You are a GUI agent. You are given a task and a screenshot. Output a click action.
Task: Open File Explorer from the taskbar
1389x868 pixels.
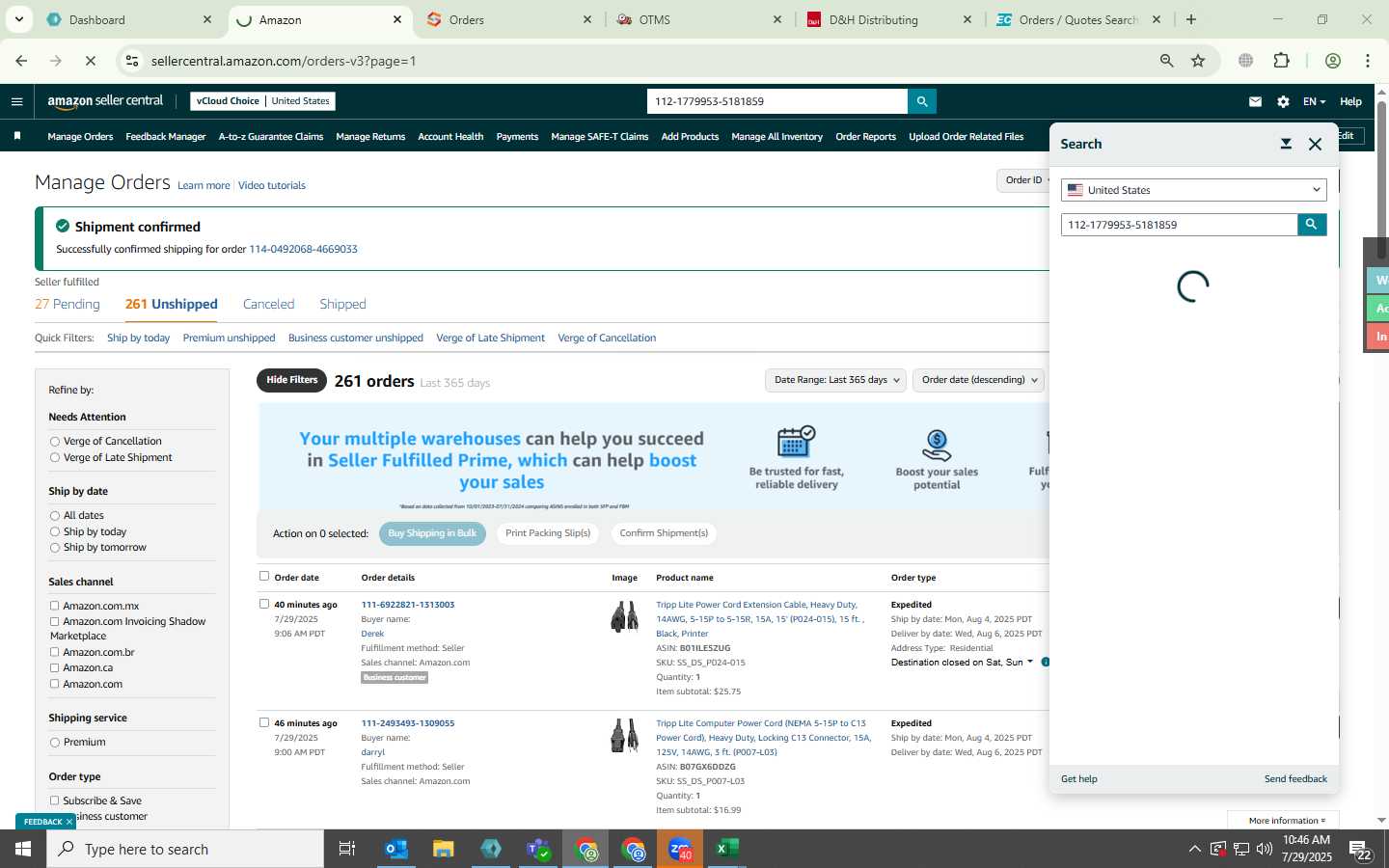[444, 849]
